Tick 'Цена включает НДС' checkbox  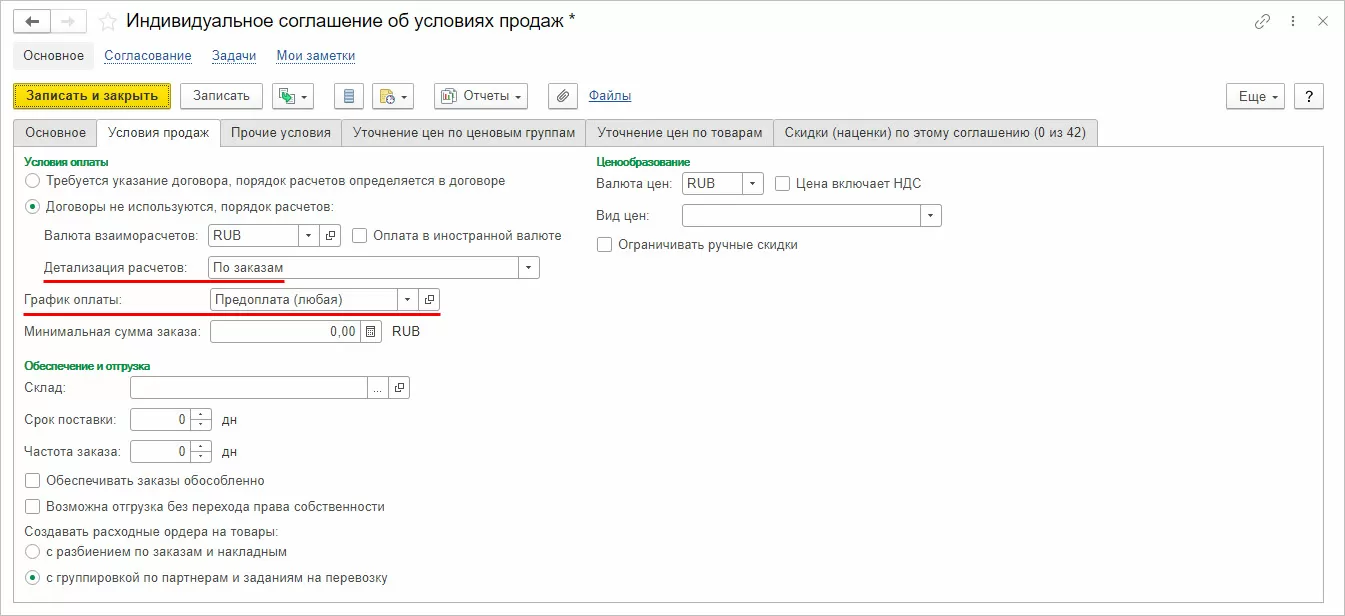783,184
